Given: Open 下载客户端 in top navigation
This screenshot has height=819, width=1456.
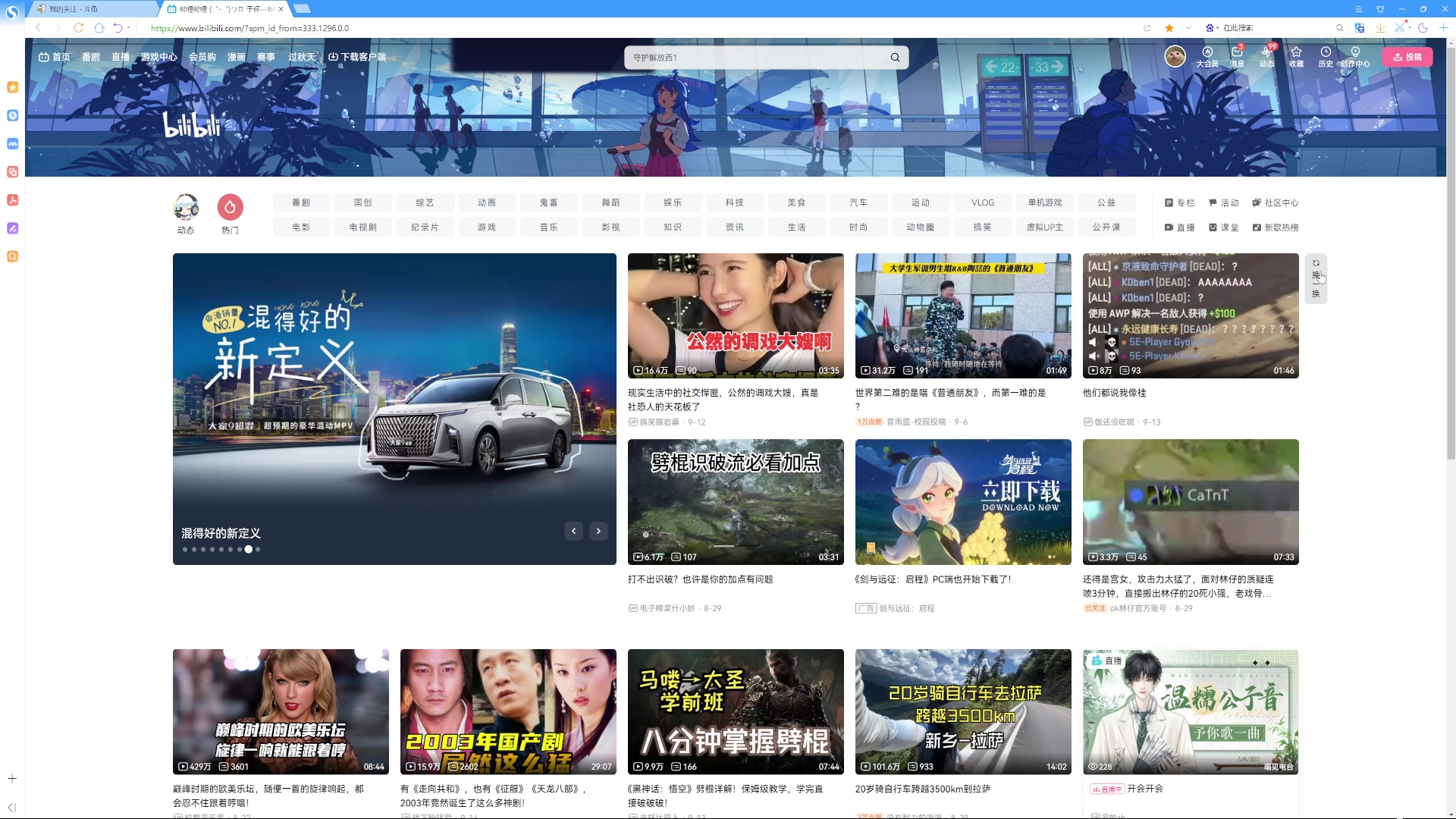Looking at the screenshot, I should (357, 57).
